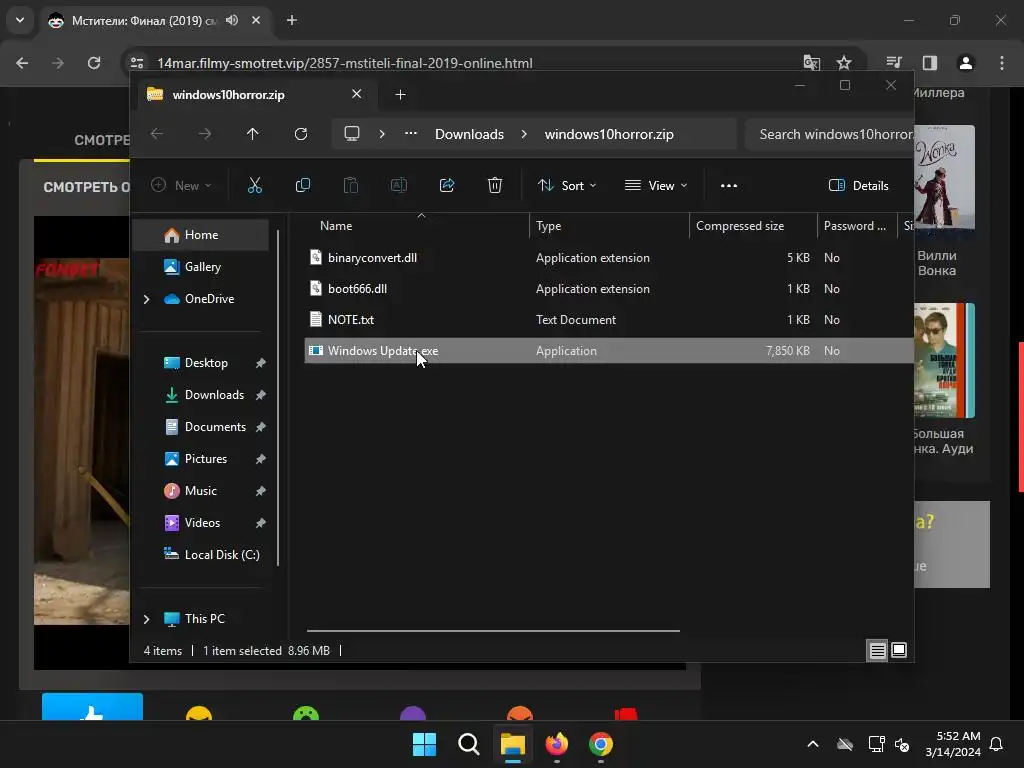Click the Copy icon in Explorer toolbar
Image resolution: width=1024 pixels, height=768 pixels.
(302, 185)
